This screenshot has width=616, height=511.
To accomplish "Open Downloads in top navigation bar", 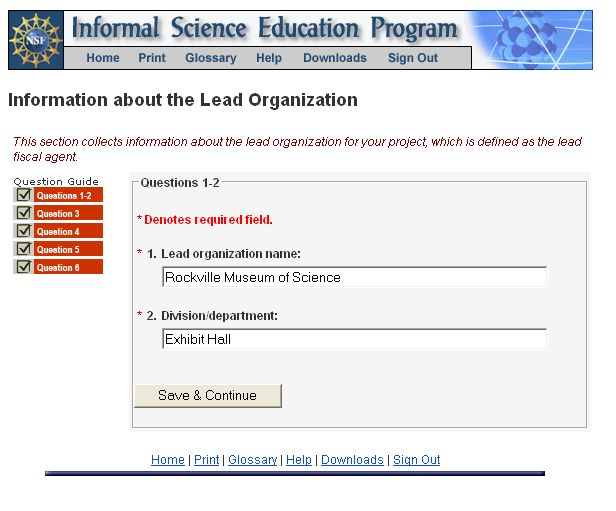I will pos(335,58).
